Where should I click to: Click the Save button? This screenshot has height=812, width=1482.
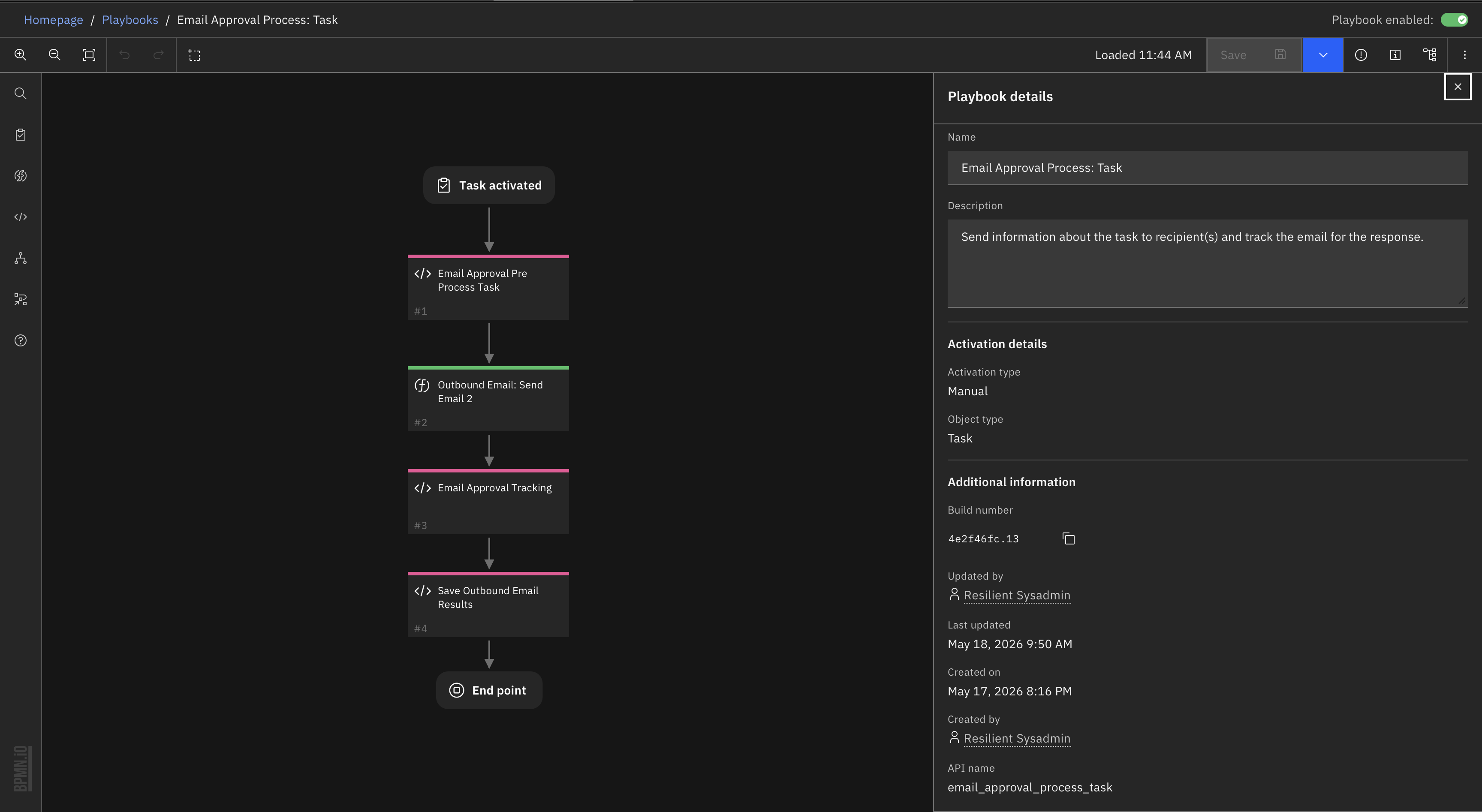coord(1254,55)
